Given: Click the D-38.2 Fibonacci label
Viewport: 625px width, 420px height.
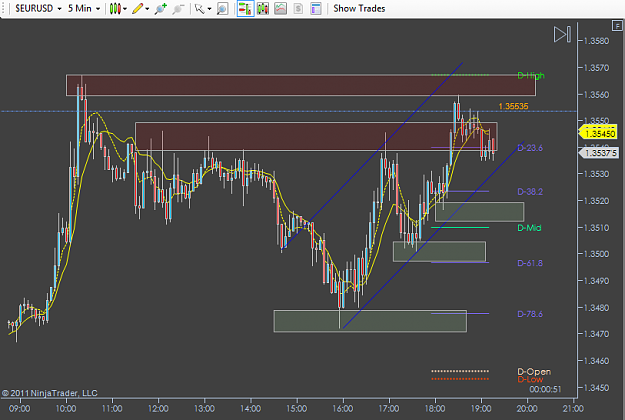Looking at the screenshot, I should (530, 192).
